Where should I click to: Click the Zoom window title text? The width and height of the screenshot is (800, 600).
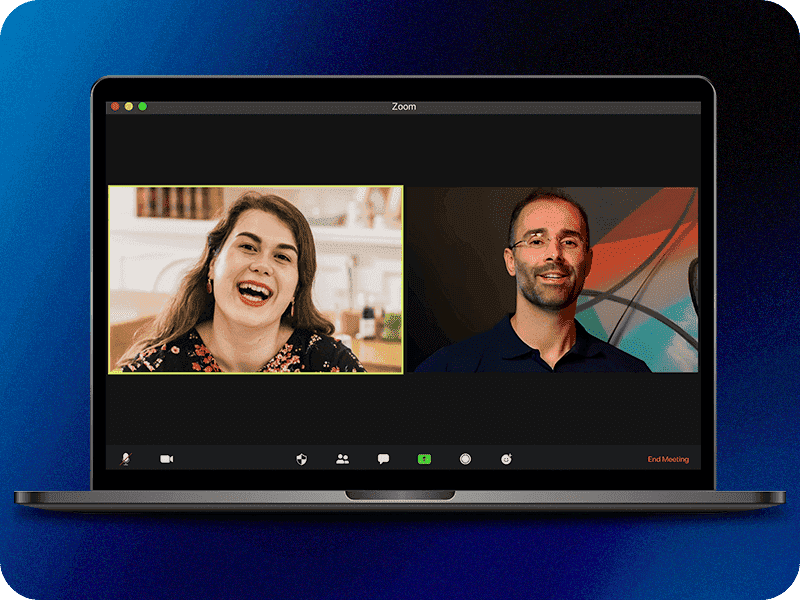[x=404, y=106]
